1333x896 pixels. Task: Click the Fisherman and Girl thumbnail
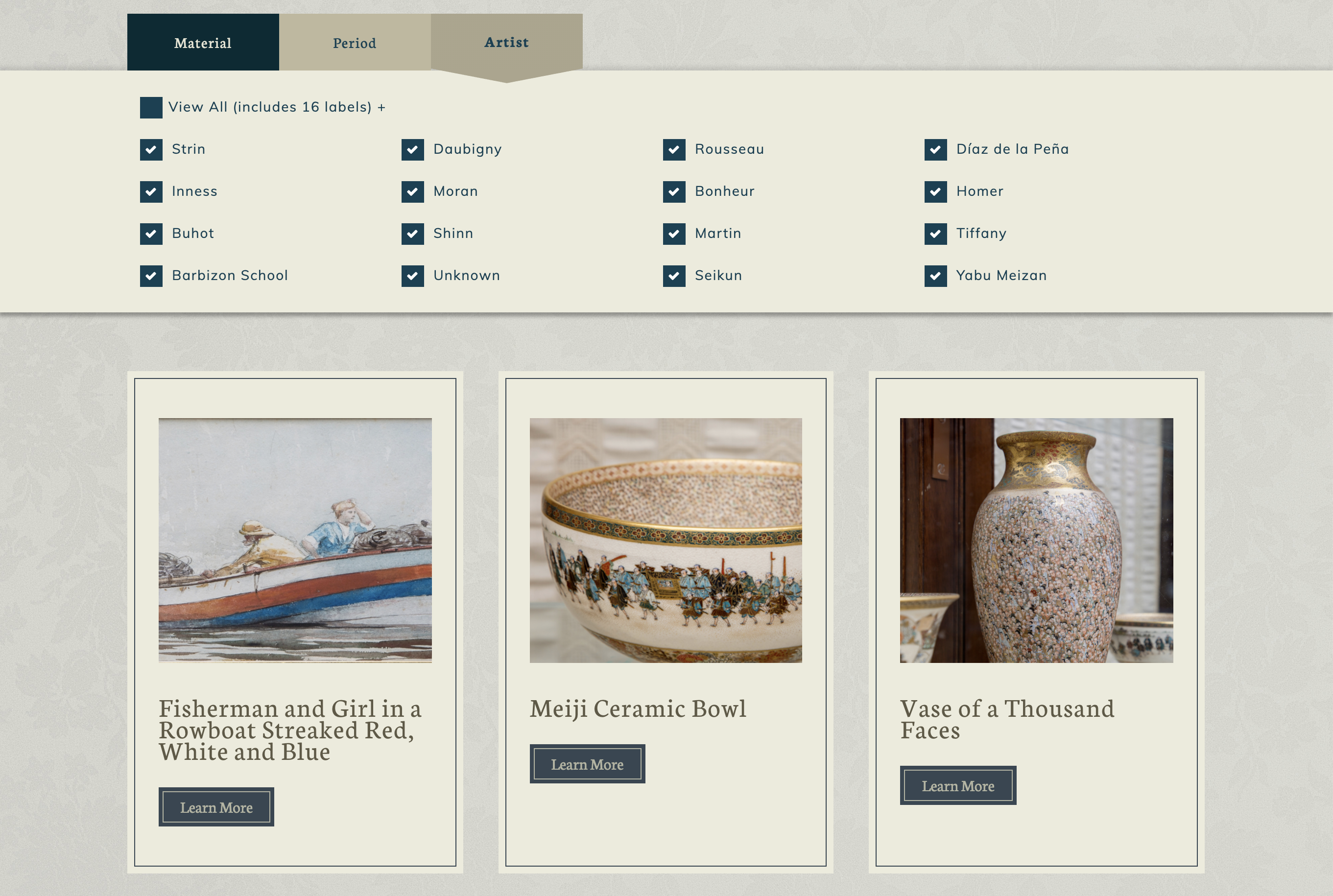(295, 540)
